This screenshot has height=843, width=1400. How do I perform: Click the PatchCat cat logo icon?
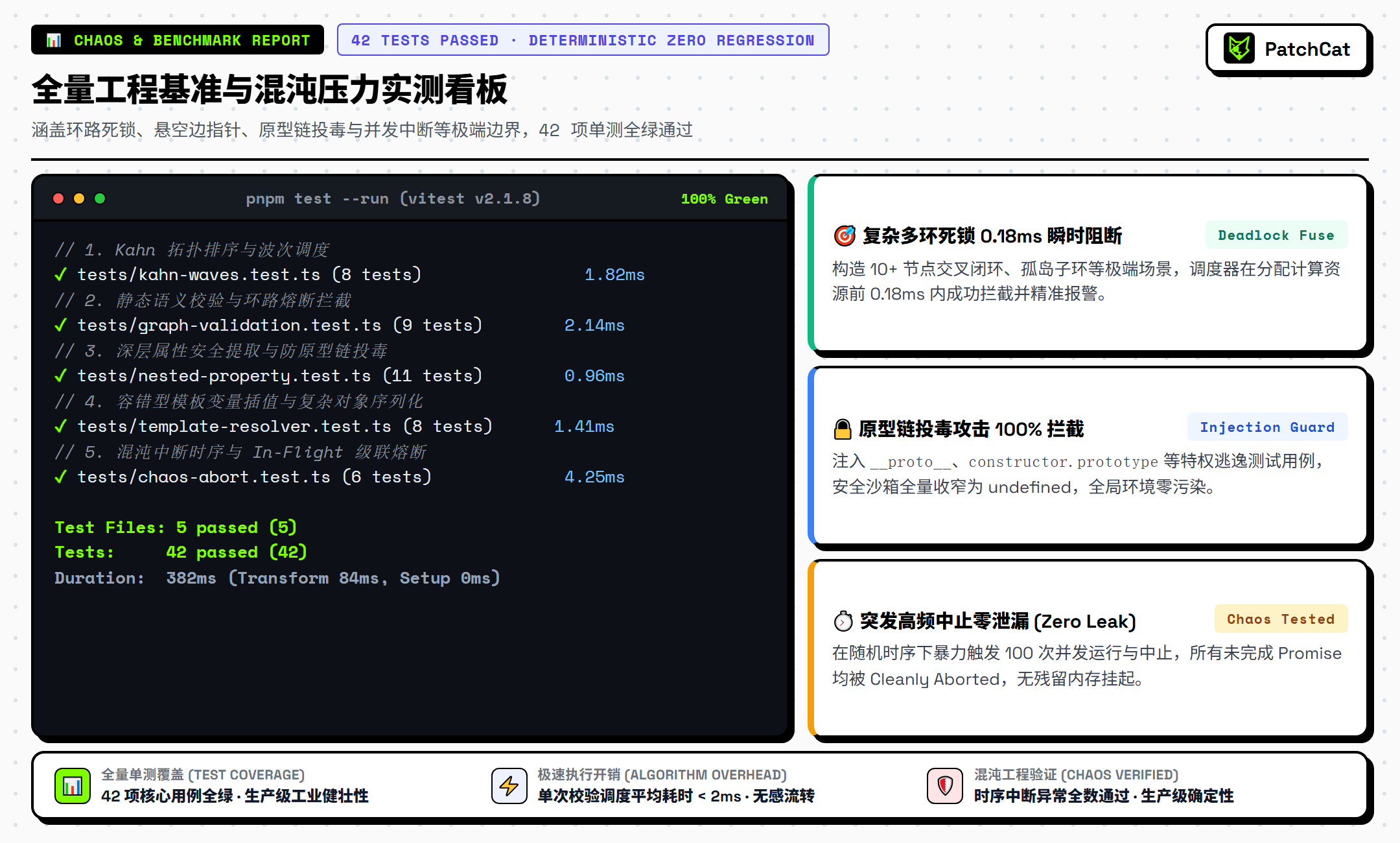(1239, 49)
